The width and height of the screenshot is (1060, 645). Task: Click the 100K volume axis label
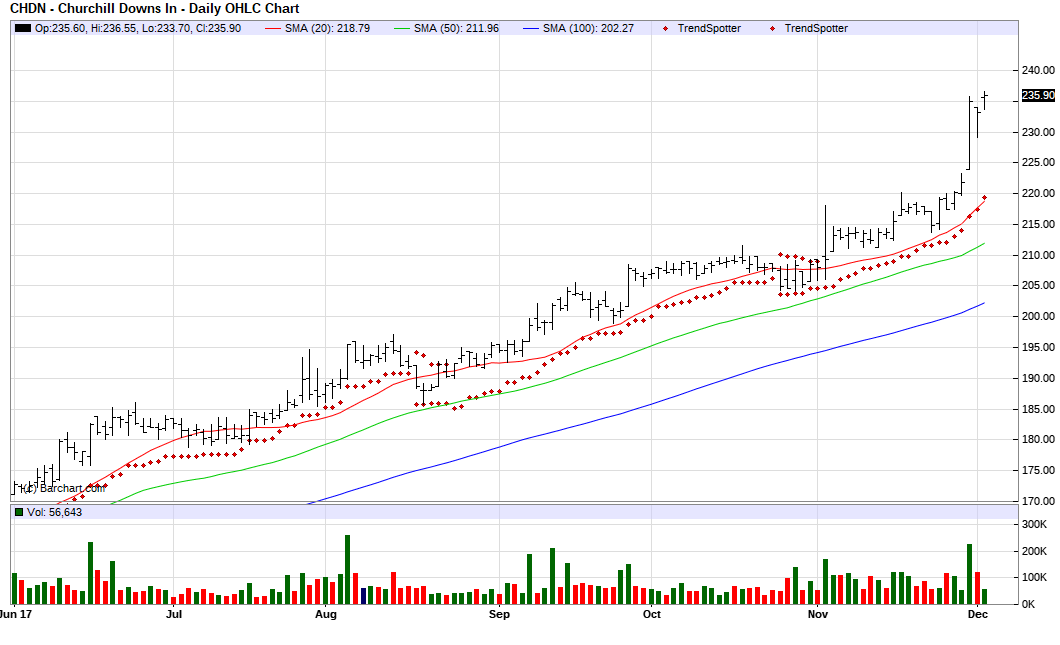click(x=1034, y=578)
